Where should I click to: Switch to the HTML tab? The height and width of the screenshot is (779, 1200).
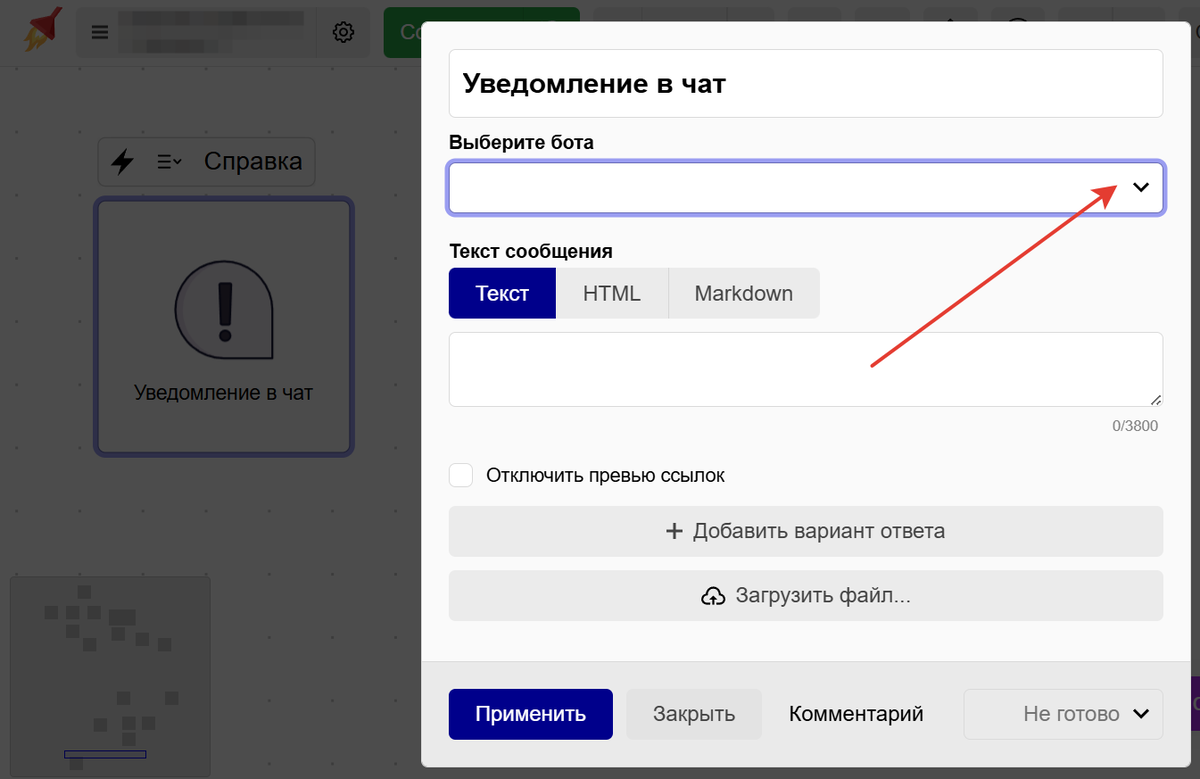[612, 293]
